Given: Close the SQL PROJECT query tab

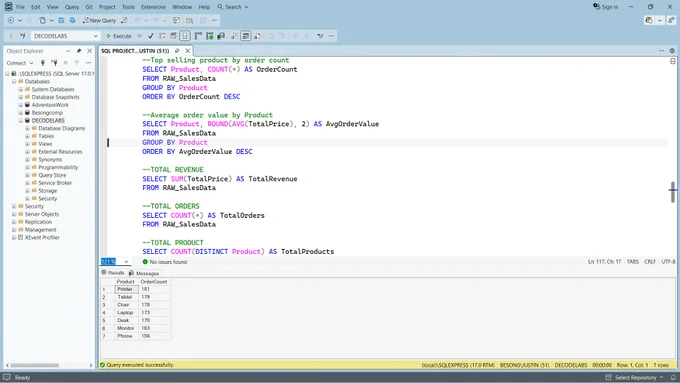Looking at the screenshot, I should click(187, 51).
